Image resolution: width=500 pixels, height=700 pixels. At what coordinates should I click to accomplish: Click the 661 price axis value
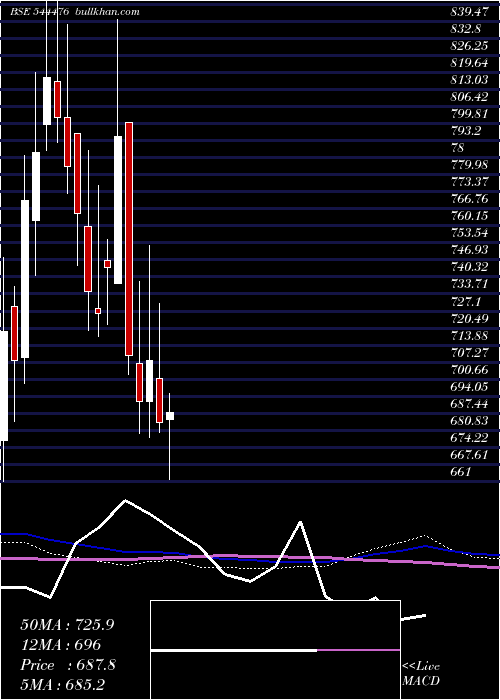461,471
